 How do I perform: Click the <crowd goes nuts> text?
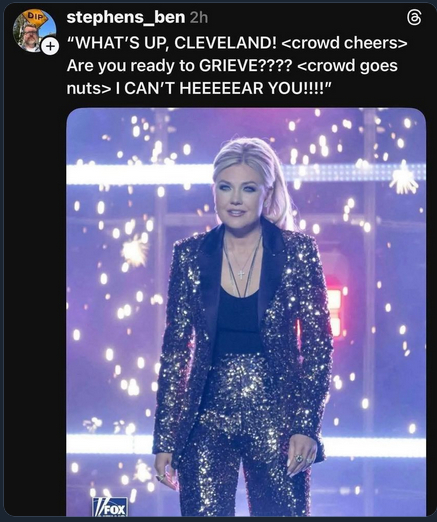[232, 77]
